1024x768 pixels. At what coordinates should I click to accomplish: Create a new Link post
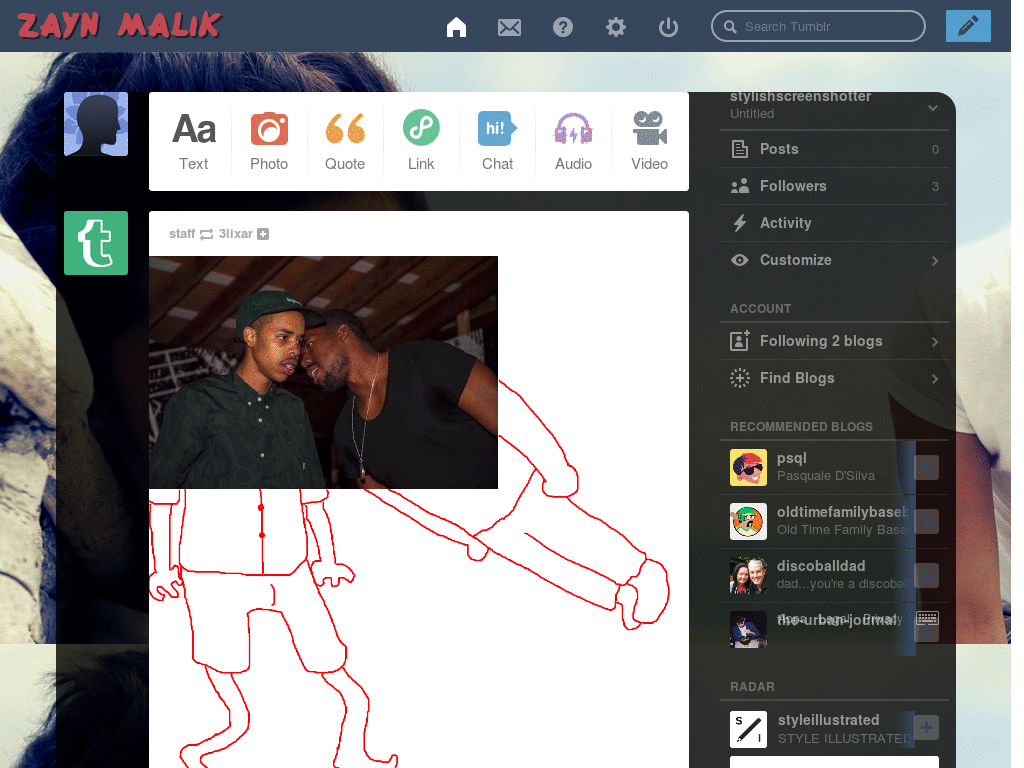[421, 141]
